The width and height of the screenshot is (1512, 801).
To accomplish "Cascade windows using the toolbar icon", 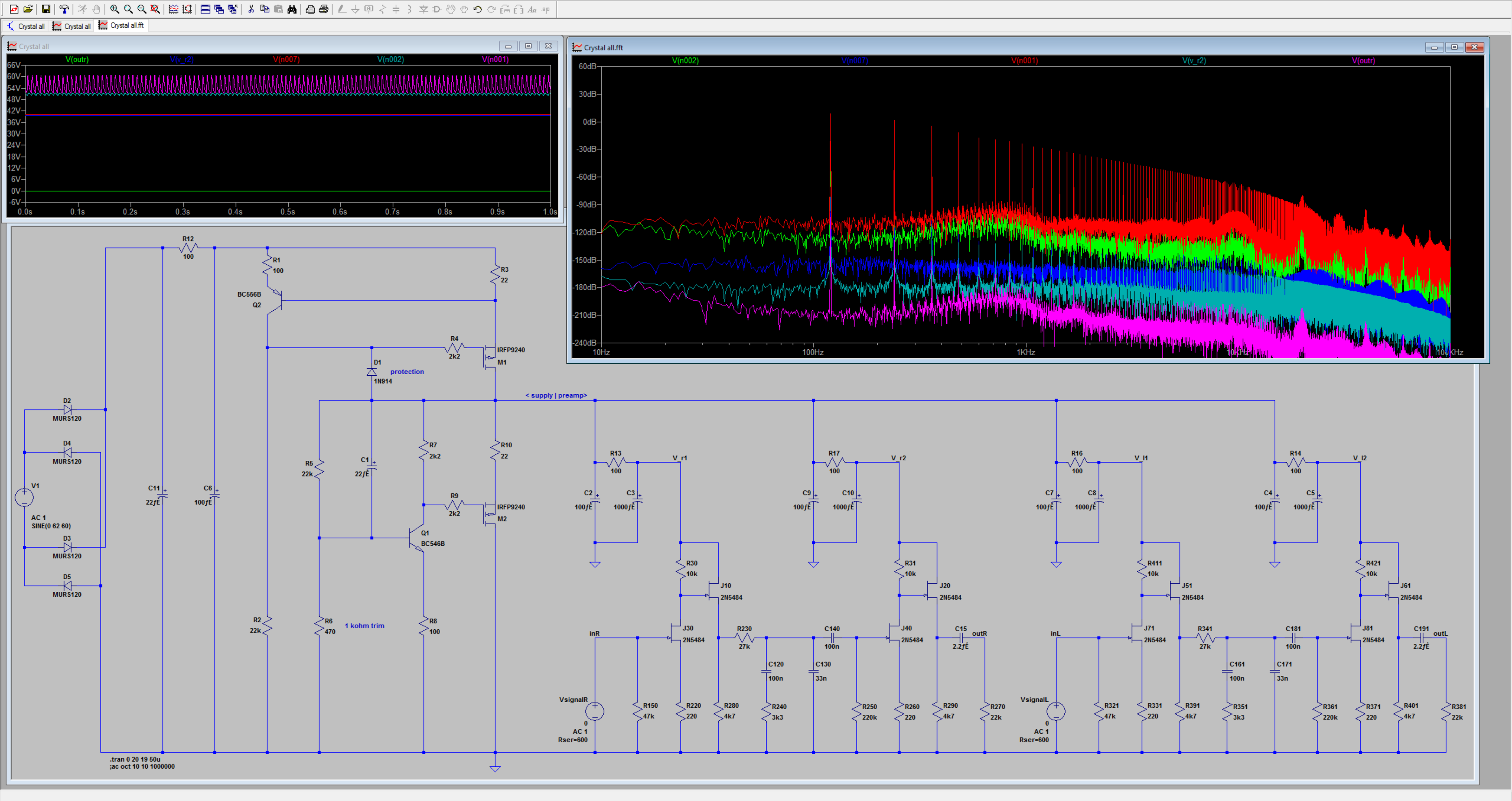I will pos(219,9).
